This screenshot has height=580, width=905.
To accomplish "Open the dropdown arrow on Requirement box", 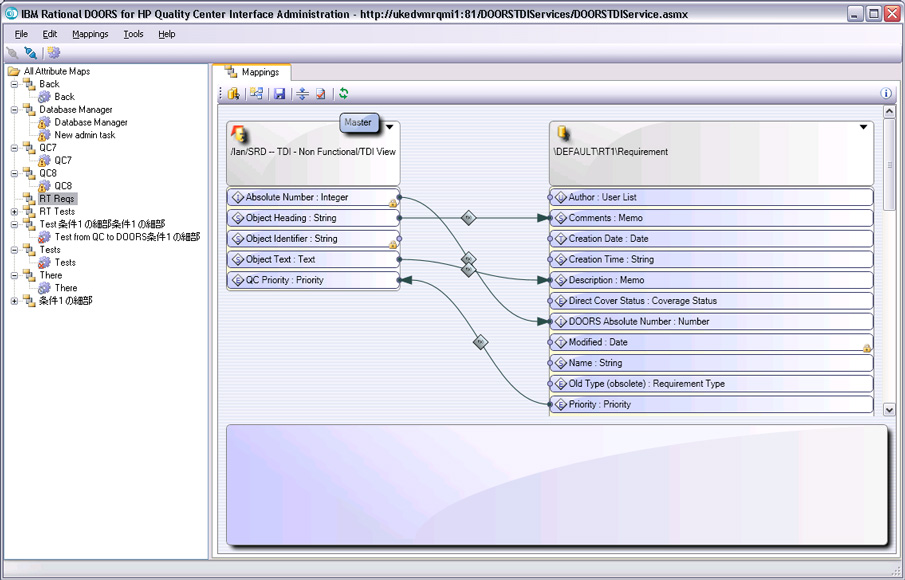I will (x=863, y=127).
